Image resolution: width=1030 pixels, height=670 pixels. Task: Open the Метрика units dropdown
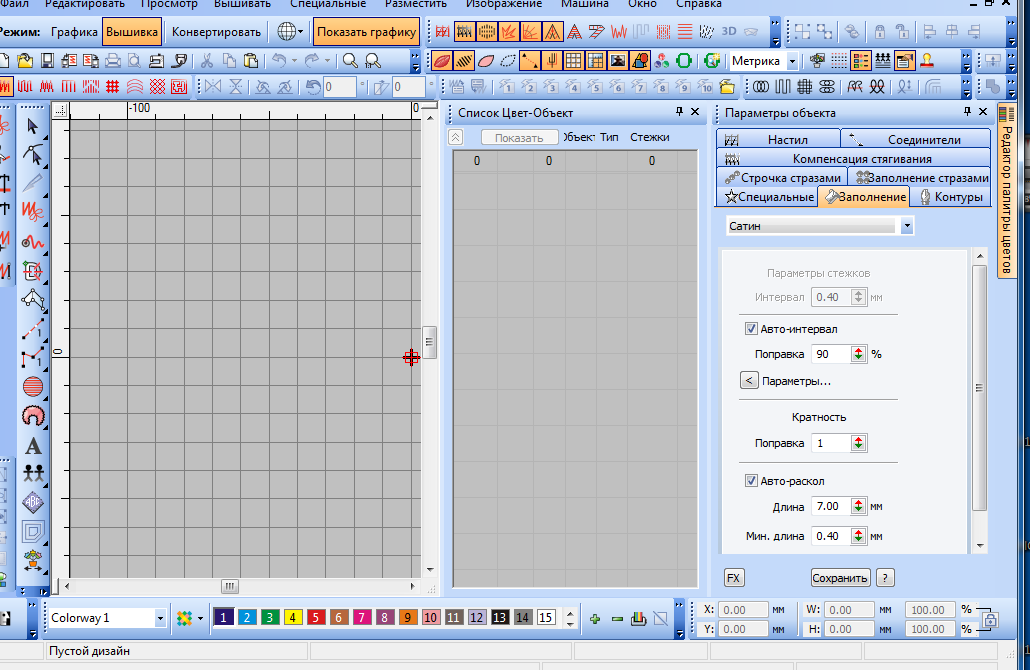coord(792,61)
